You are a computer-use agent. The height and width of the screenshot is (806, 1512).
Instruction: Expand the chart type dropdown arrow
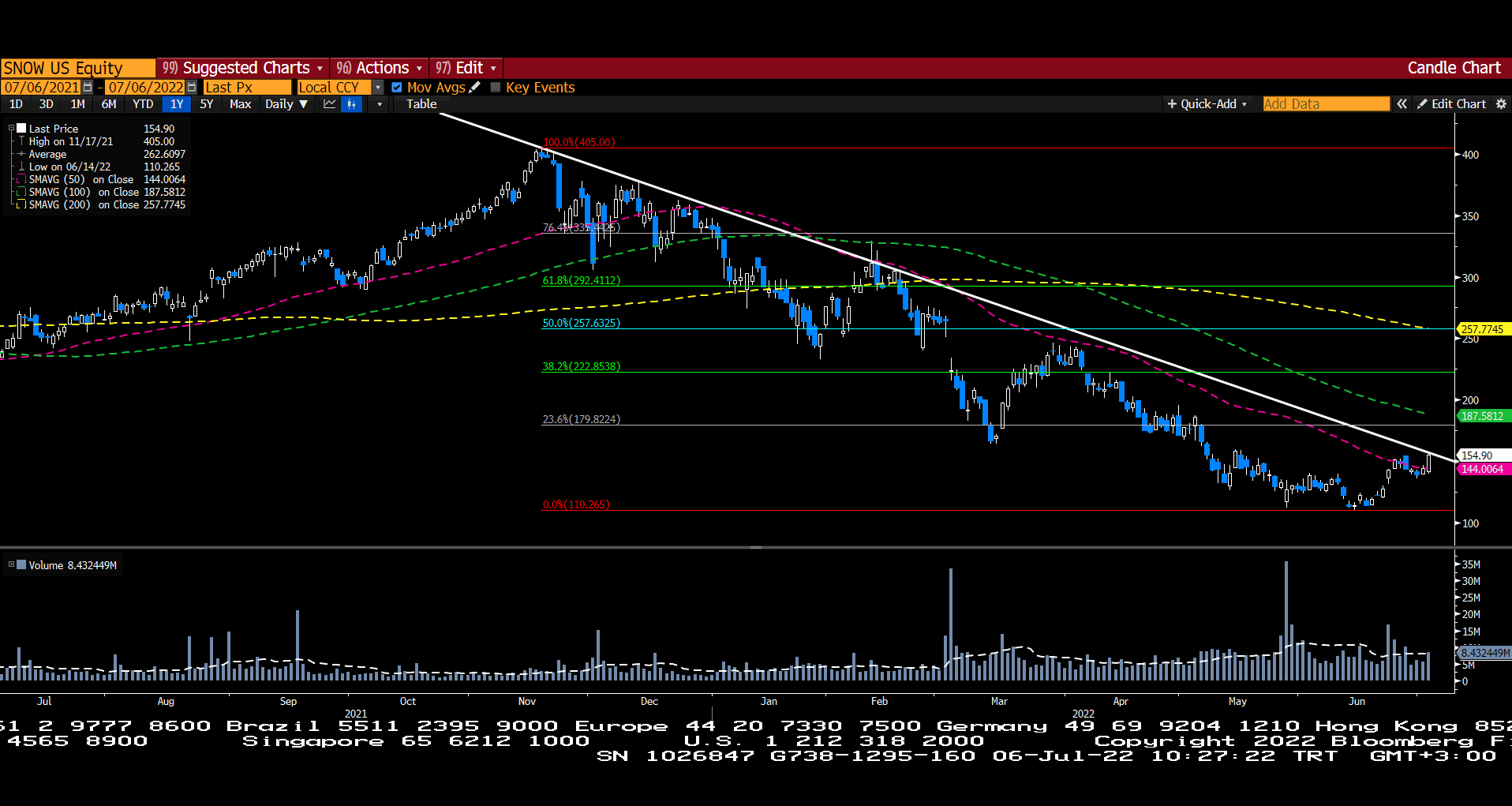pyautogui.click(x=380, y=104)
